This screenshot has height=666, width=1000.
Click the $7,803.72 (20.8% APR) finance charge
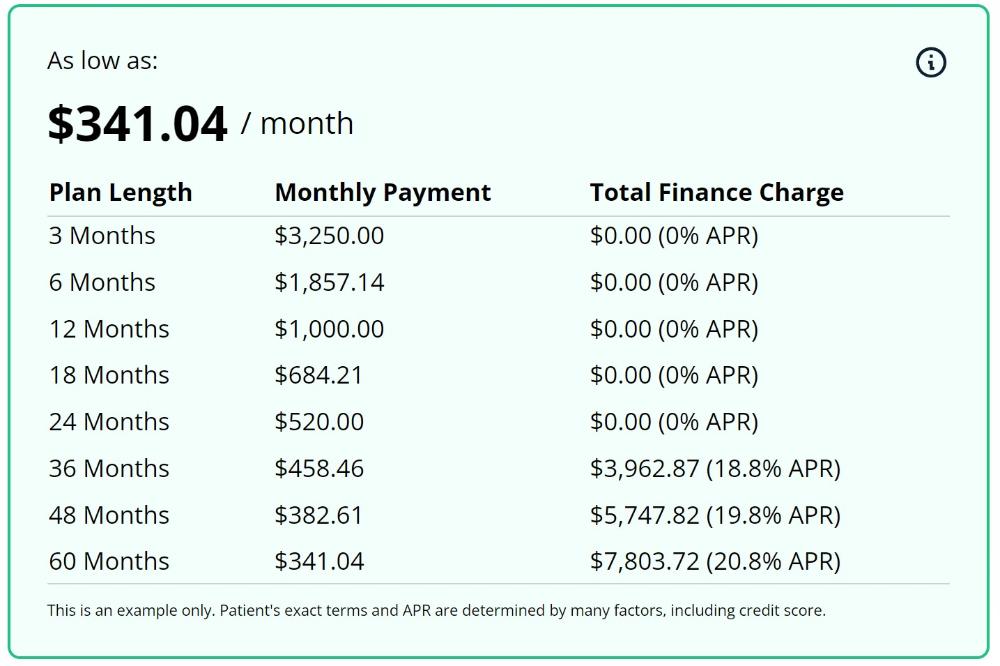point(715,561)
